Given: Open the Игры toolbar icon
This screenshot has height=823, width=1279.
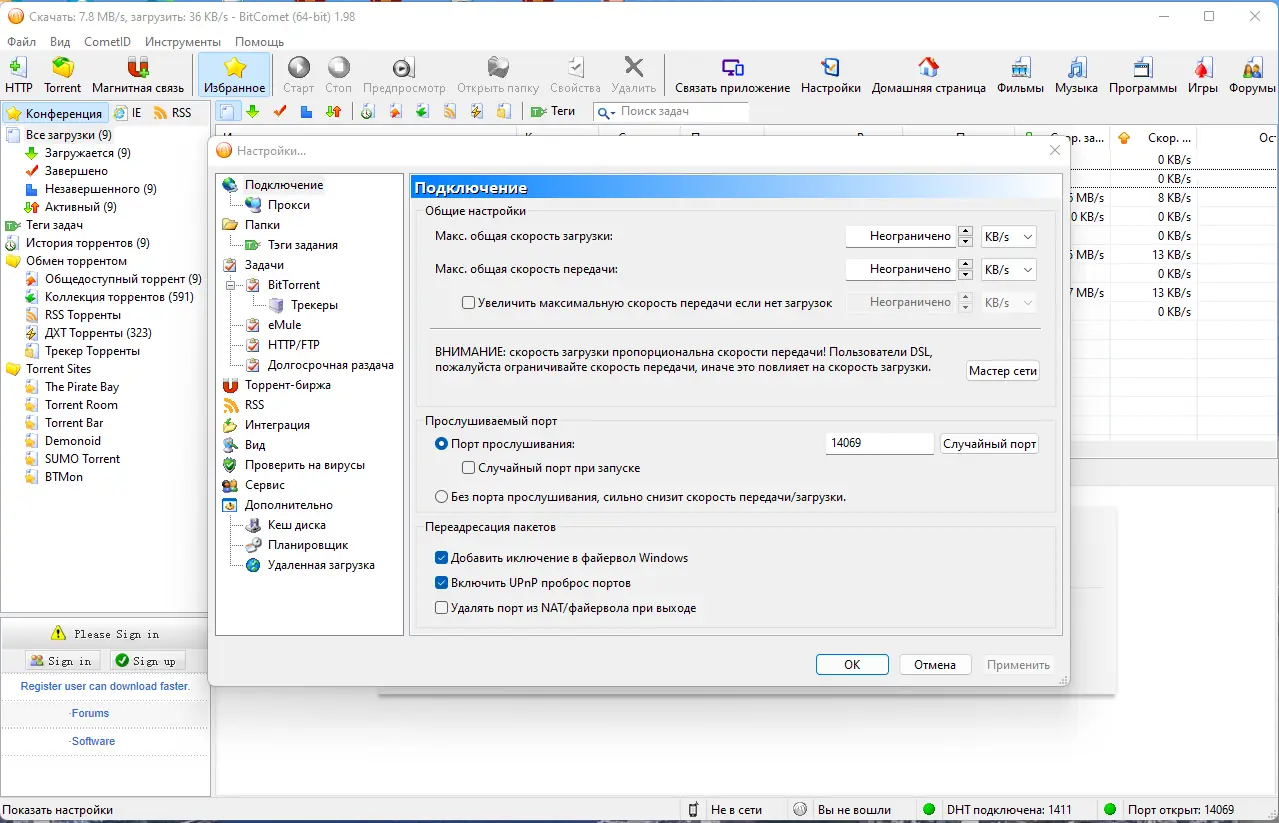Looking at the screenshot, I should pos(1203,75).
